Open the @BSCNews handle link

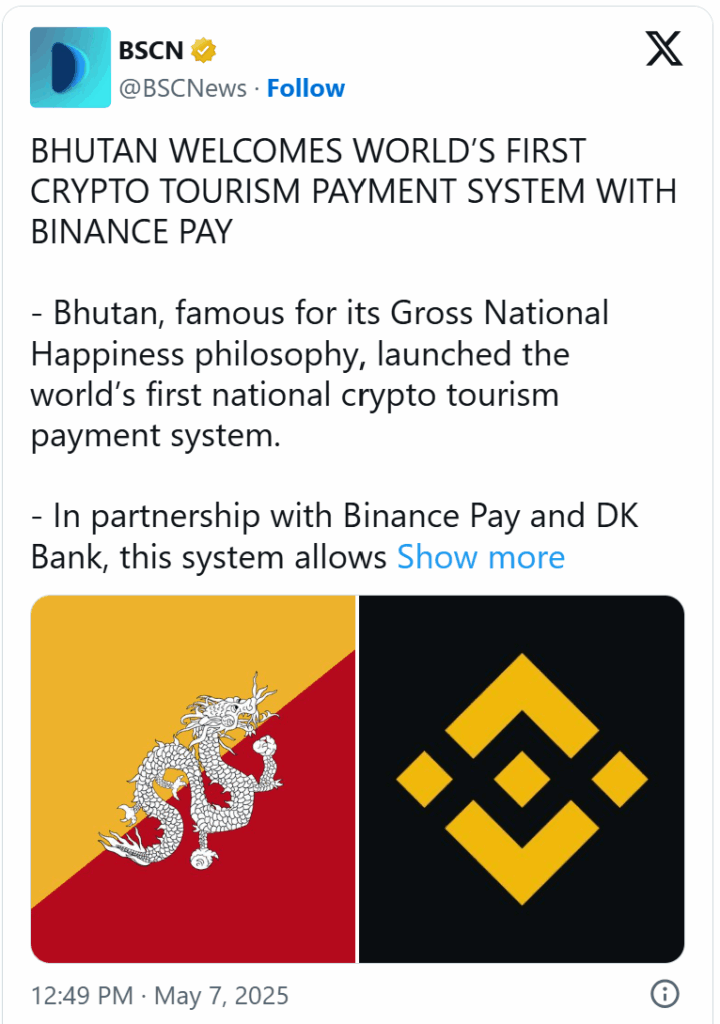pos(182,88)
